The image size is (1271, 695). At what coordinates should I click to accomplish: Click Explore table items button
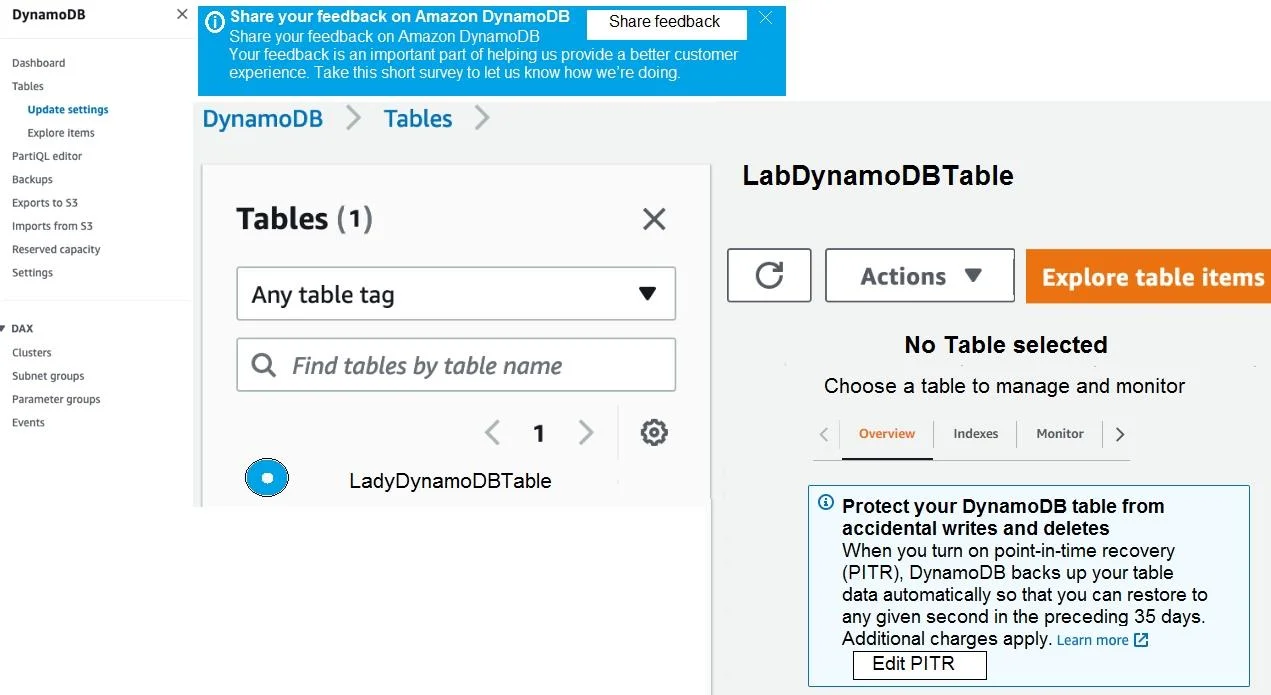[1149, 277]
